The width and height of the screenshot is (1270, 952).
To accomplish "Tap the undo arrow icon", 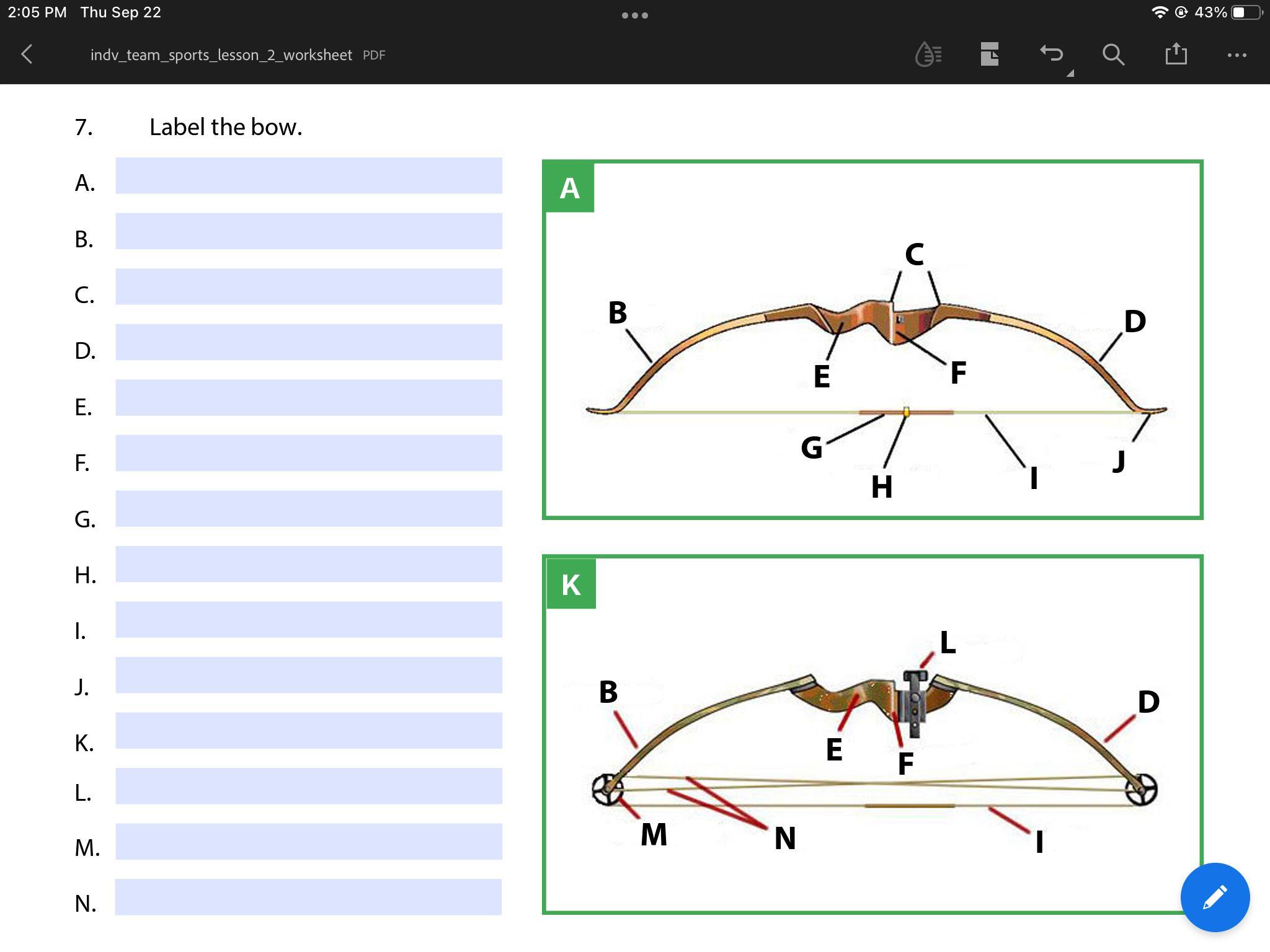I will coord(1051,53).
